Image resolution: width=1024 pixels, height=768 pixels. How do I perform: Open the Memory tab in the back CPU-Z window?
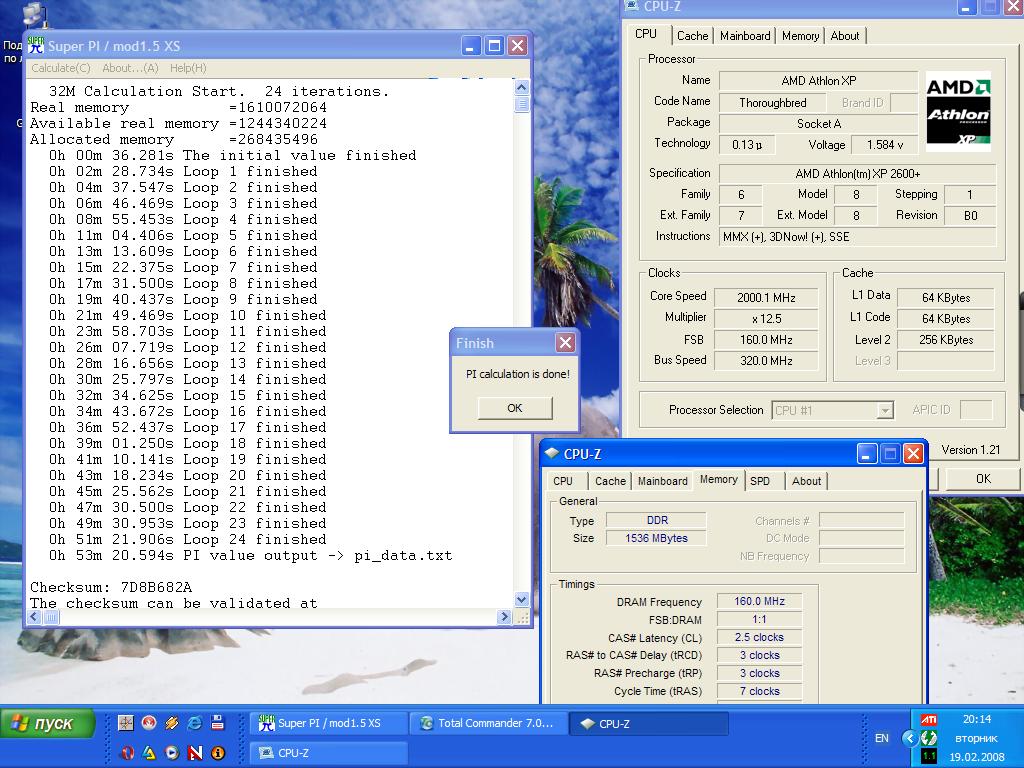coord(800,36)
